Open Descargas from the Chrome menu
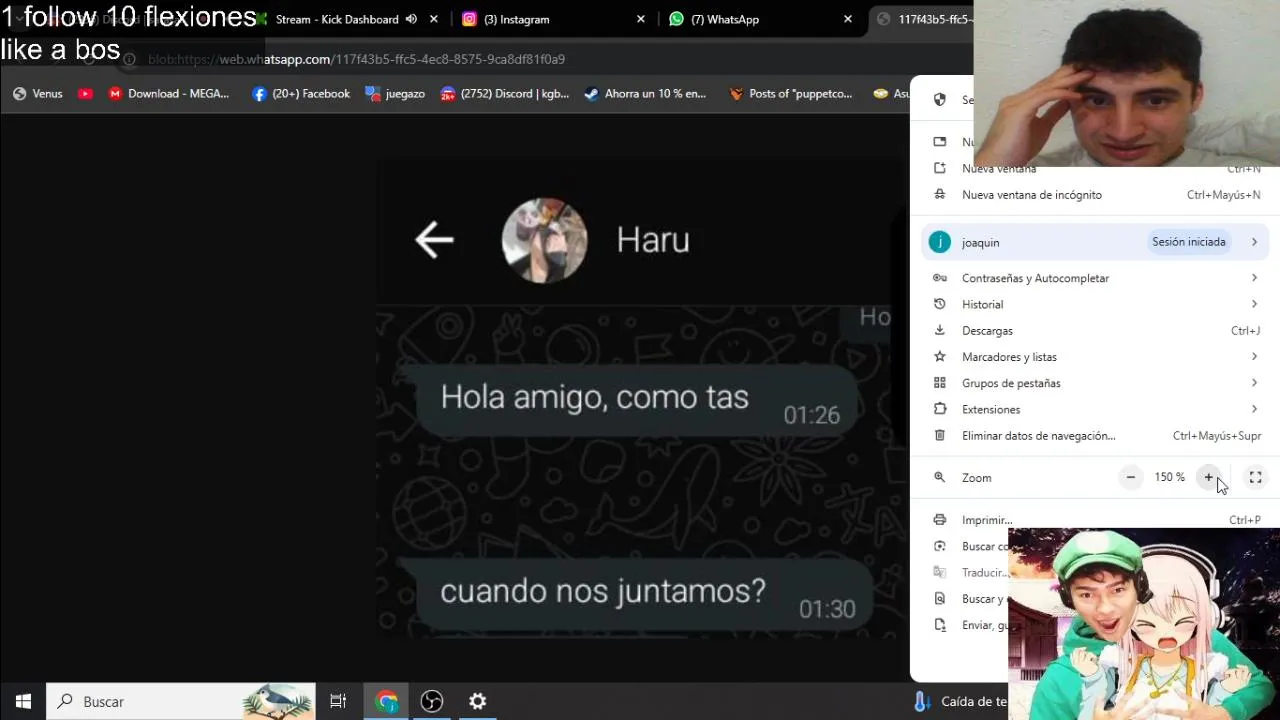The width and height of the screenshot is (1280, 720). click(1096, 331)
